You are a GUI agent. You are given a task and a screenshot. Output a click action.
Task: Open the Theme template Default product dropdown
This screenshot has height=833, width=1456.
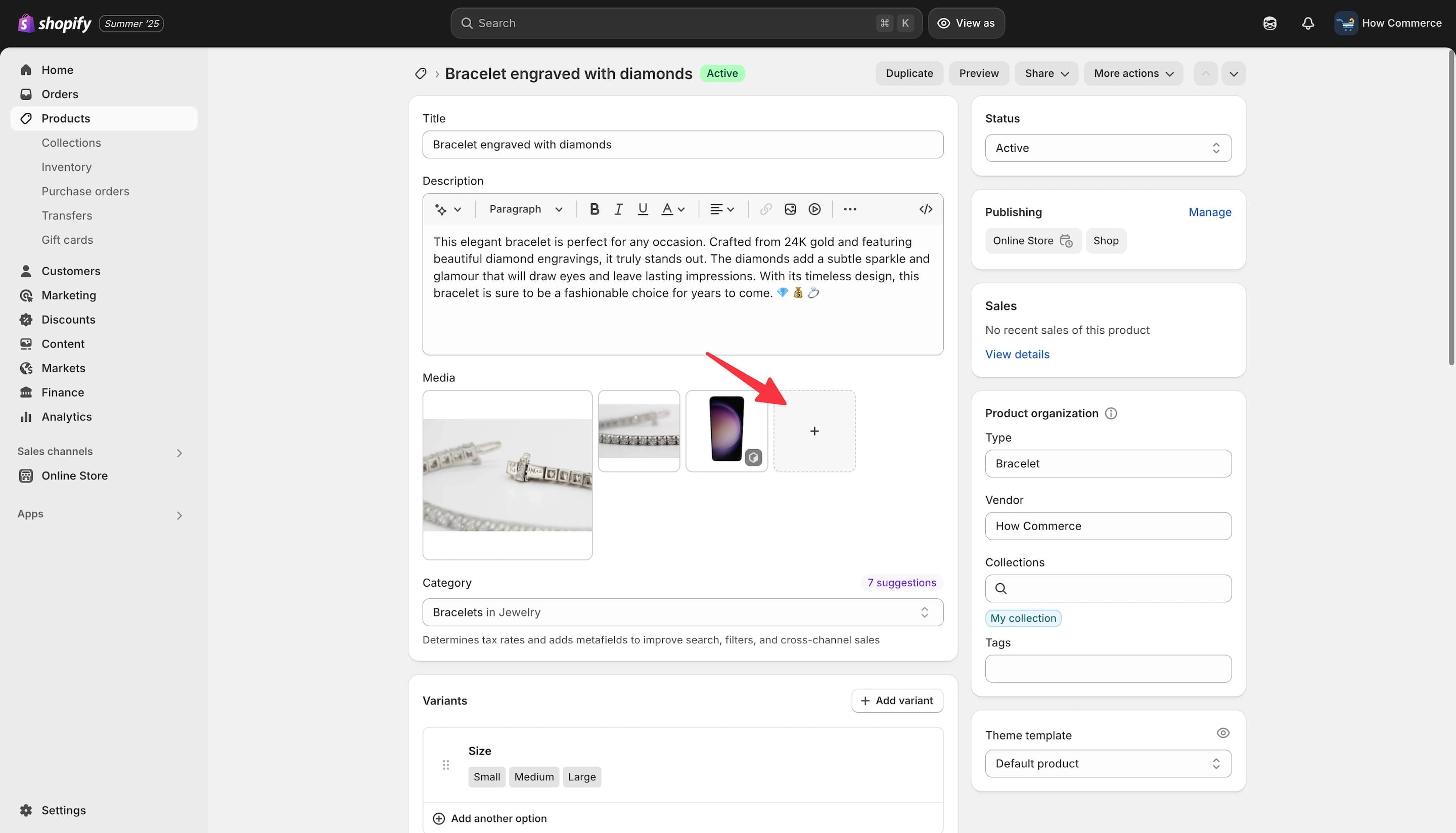[x=1108, y=763]
